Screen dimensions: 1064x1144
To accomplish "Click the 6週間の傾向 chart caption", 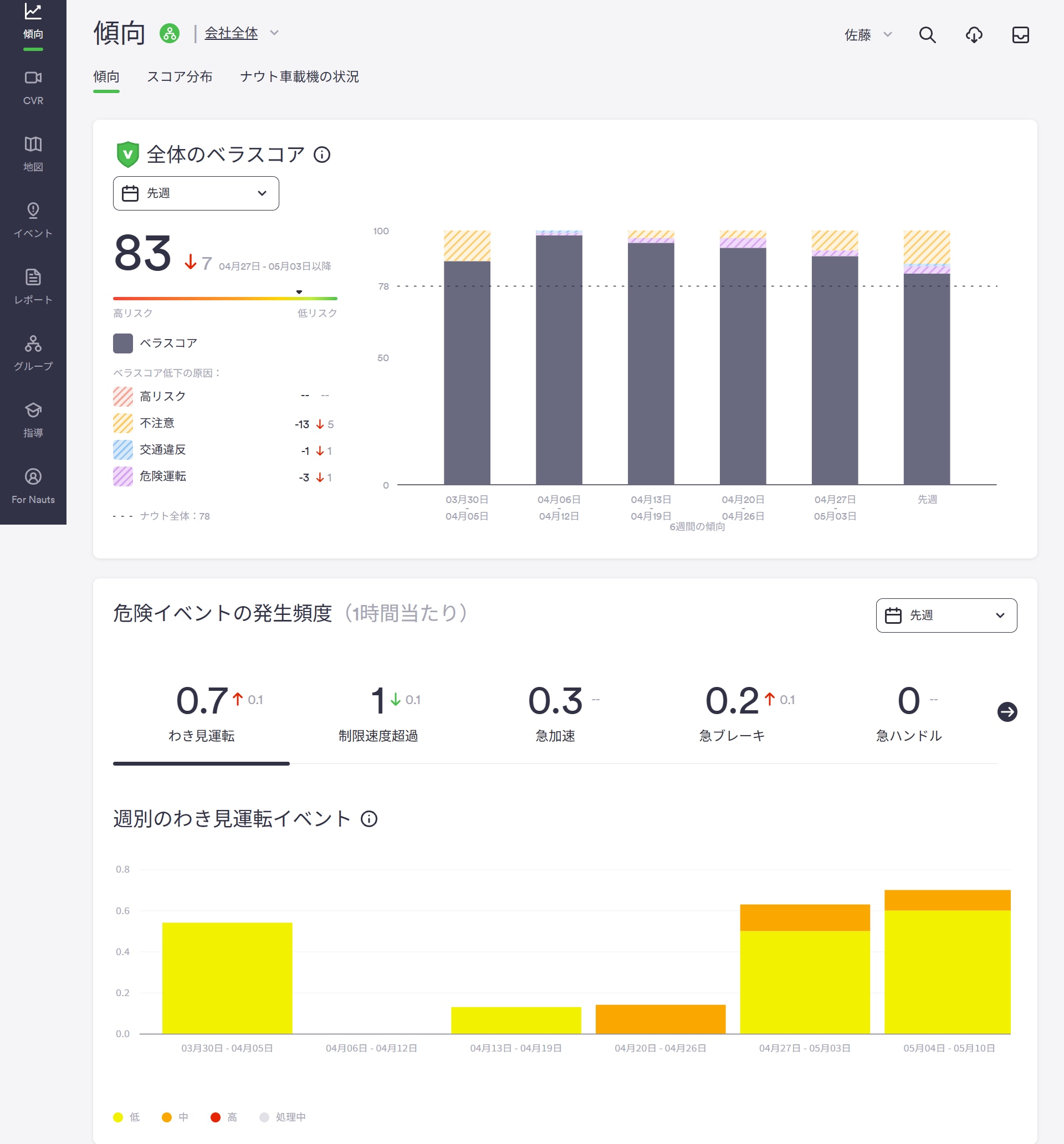I will [x=697, y=526].
